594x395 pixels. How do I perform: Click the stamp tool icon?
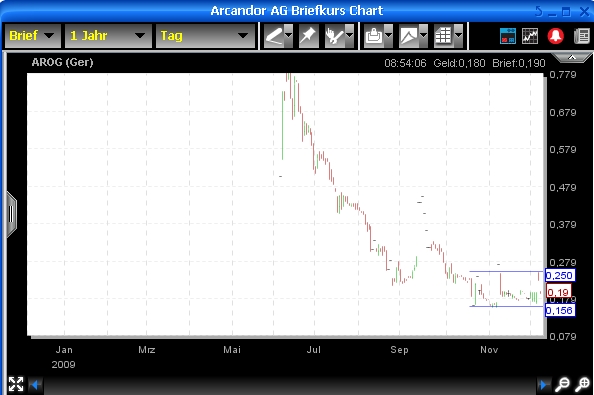pyautogui.click(x=374, y=36)
